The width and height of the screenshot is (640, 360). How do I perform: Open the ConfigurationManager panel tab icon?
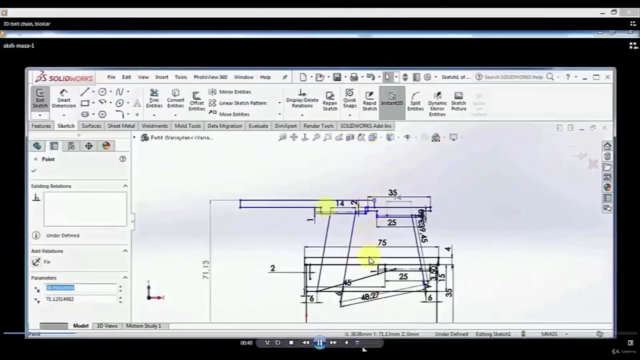point(71,146)
